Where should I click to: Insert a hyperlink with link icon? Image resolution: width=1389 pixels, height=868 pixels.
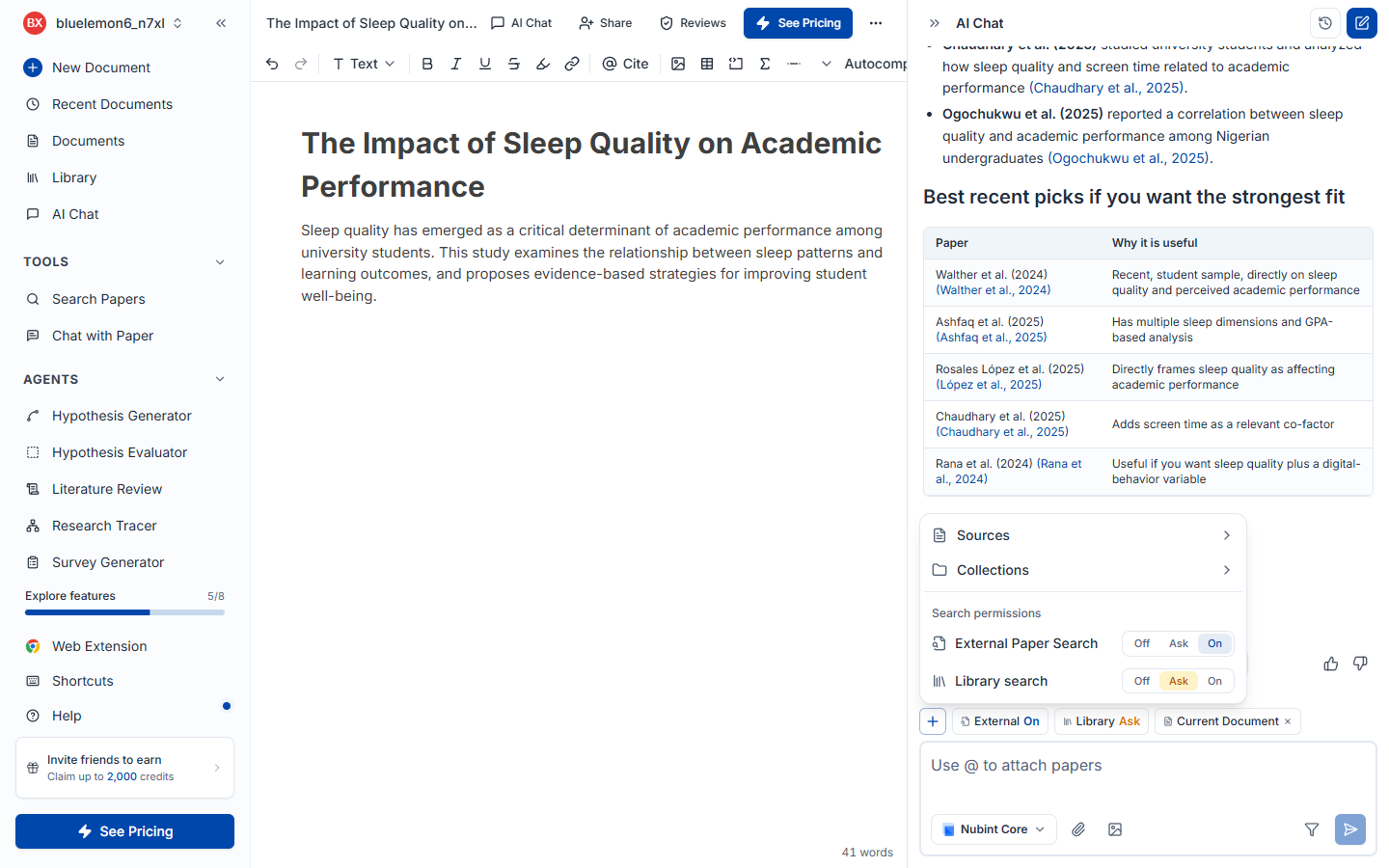(572, 64)
